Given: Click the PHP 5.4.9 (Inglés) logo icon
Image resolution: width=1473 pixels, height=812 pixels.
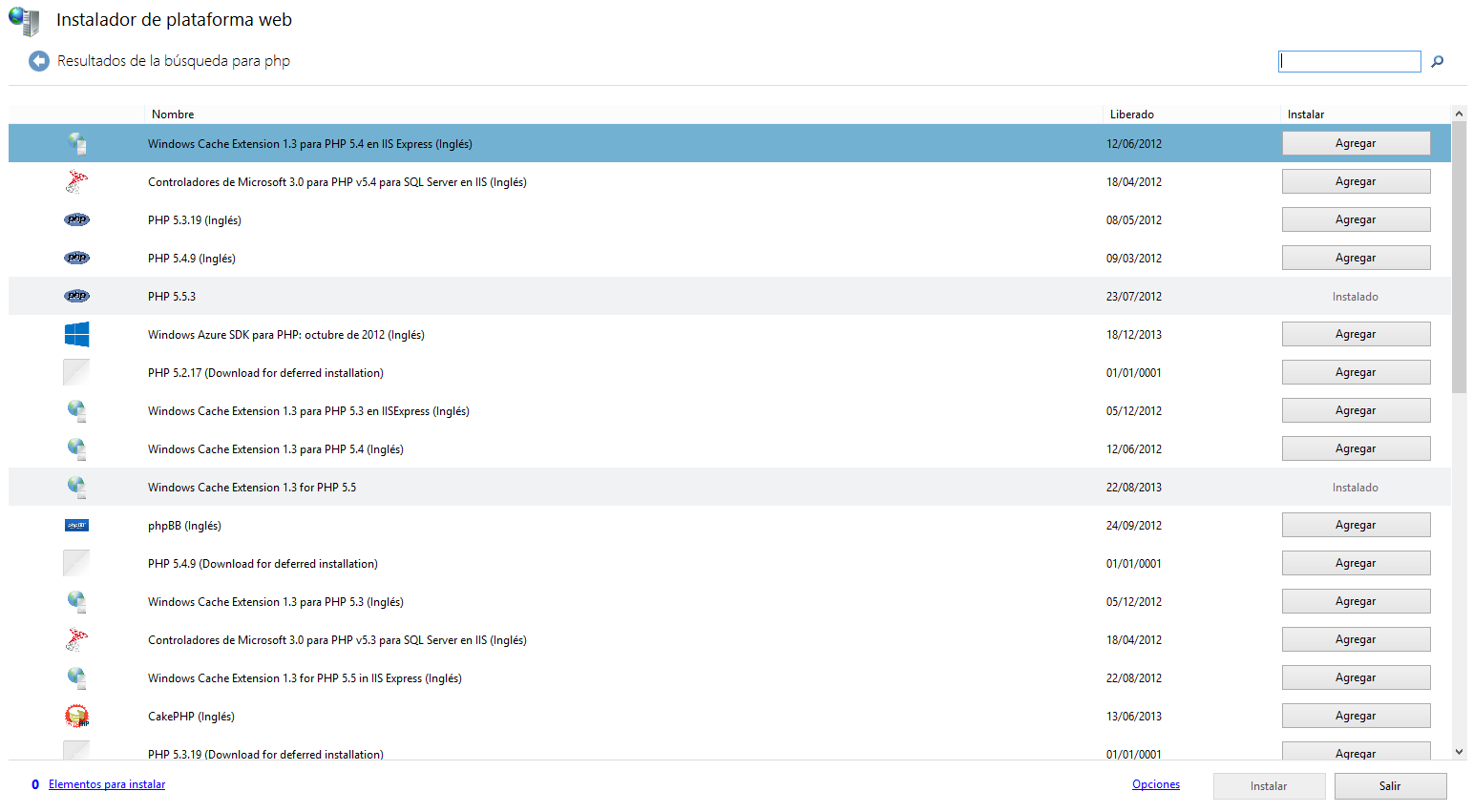Looking at the screenshot, I should 76,258.
